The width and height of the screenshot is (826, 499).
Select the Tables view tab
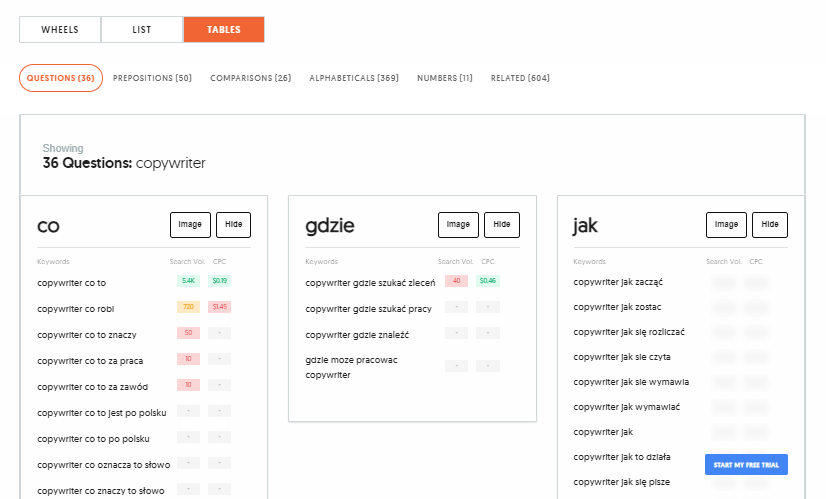pyautogui.click(x=224, y=30)
